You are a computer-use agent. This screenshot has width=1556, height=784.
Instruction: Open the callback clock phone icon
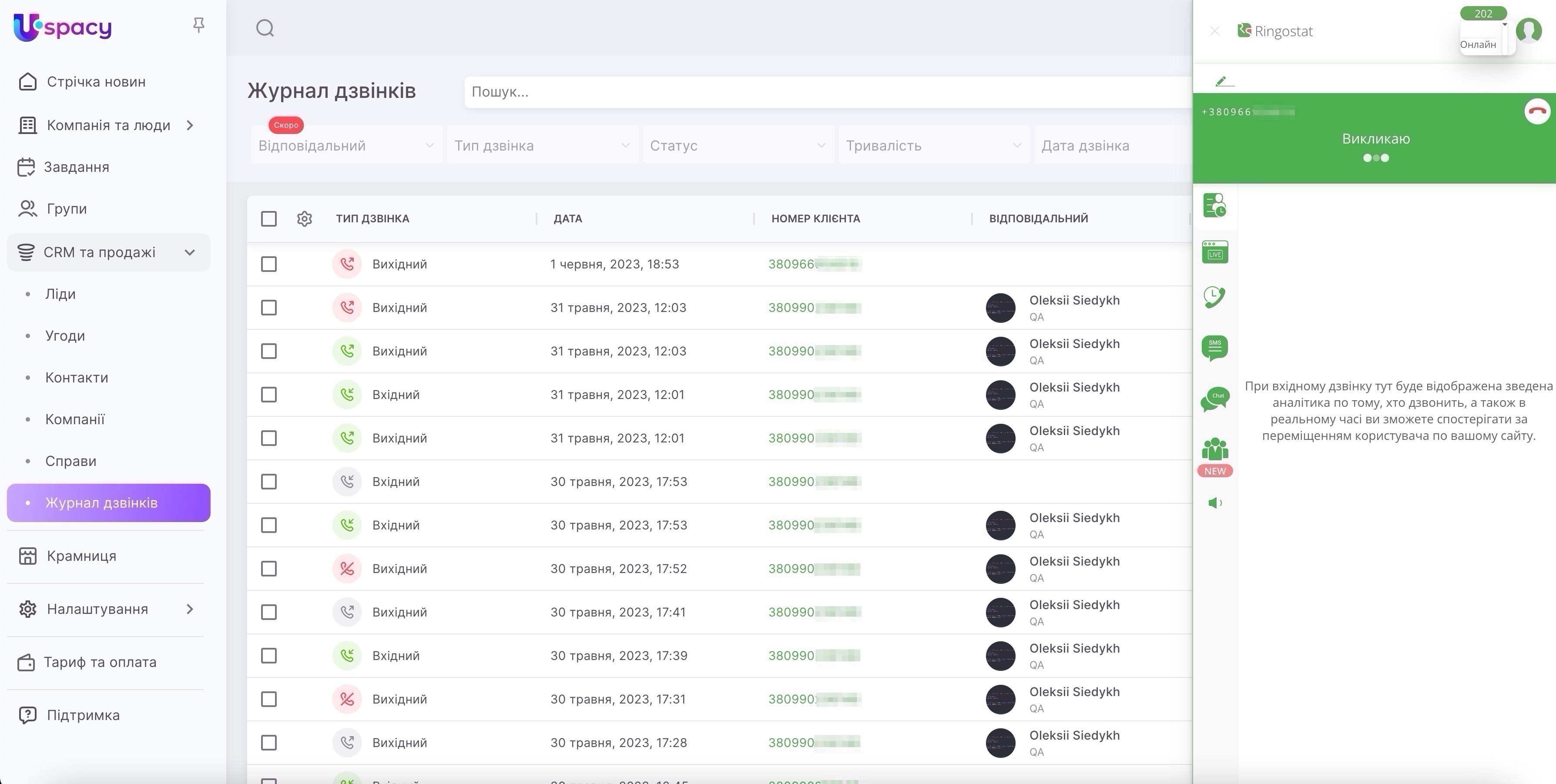(x=1215, y=297)
